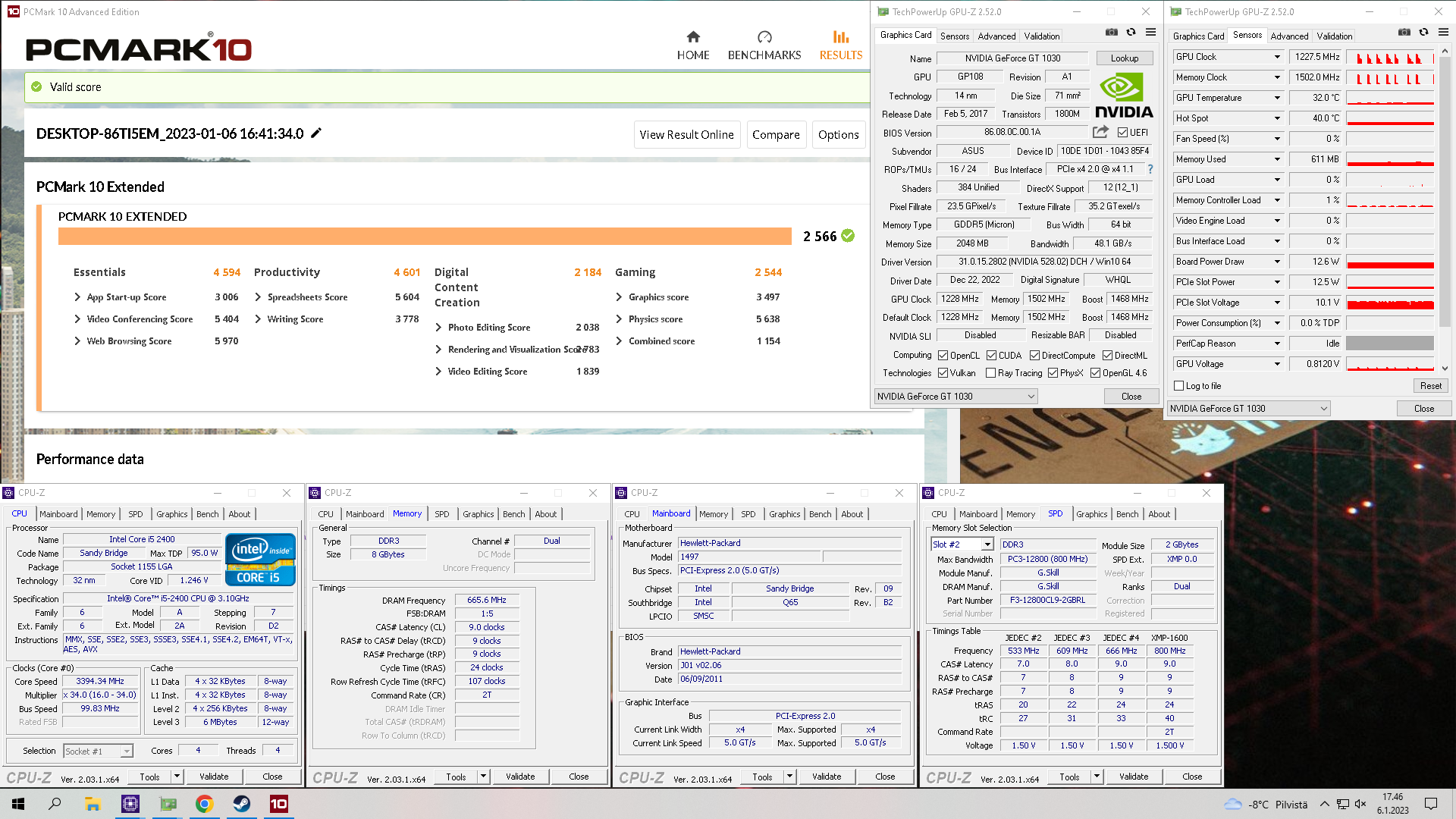Image resolution: width=1456 pixels, height=819 pixels.
Task: Toggle CUDA checkbox
Action: pos(991,356)
